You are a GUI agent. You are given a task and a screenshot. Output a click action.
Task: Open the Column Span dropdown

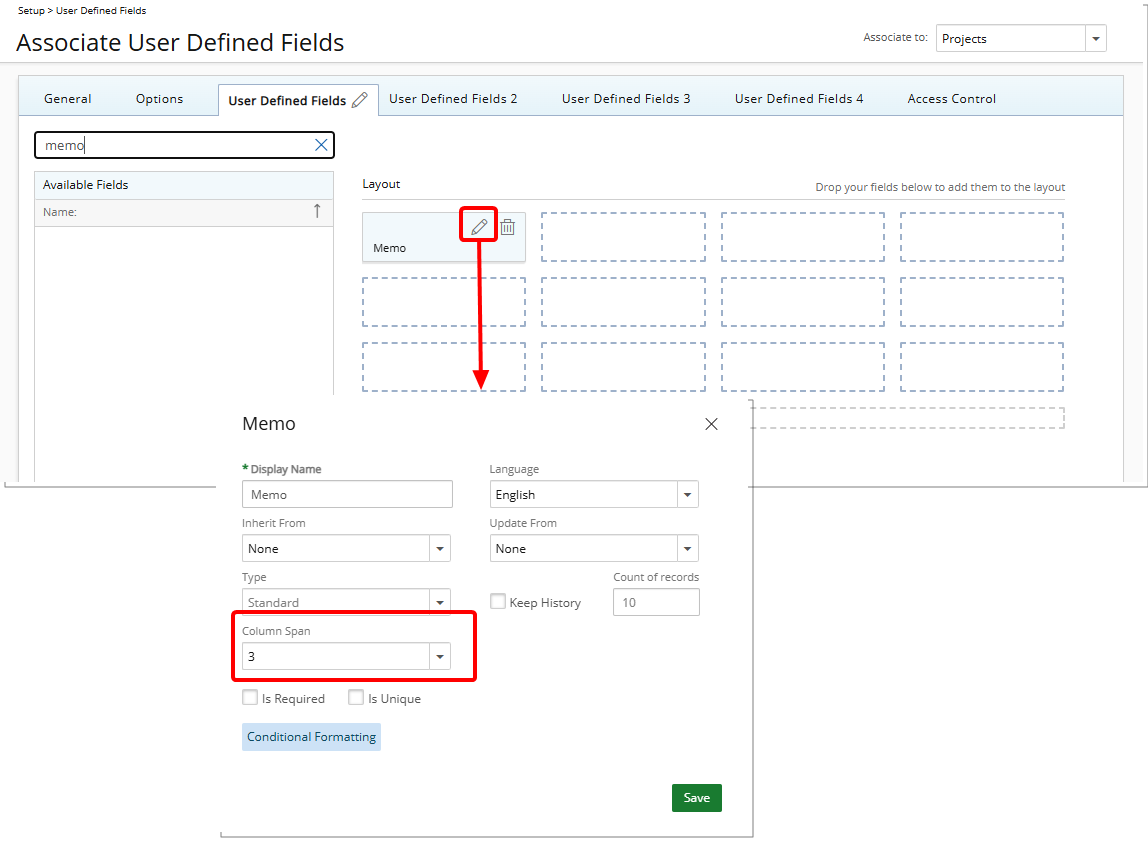tap(439, 657)
